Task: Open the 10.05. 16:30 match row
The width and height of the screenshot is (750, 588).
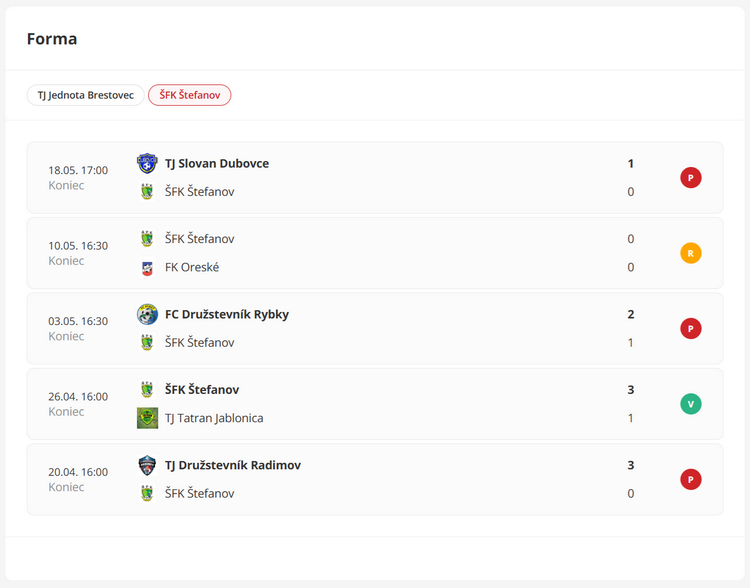Action: pos(375,253)
